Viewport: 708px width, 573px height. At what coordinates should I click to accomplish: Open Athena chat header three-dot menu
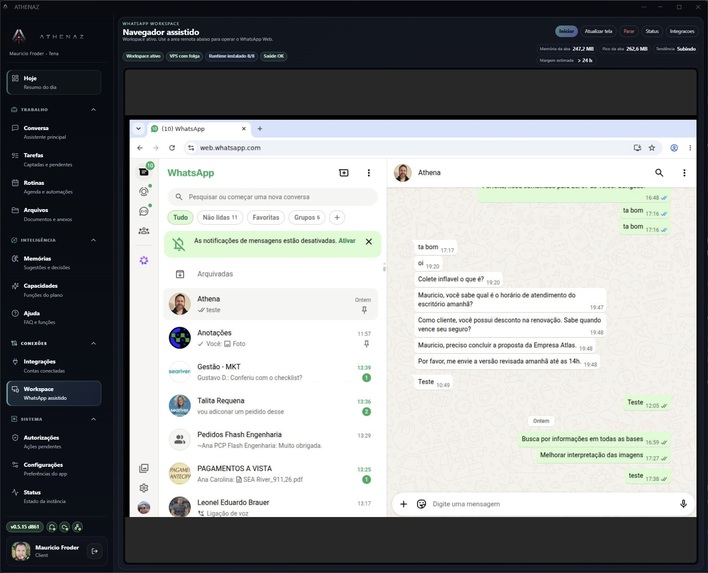[x=684, y=172]
